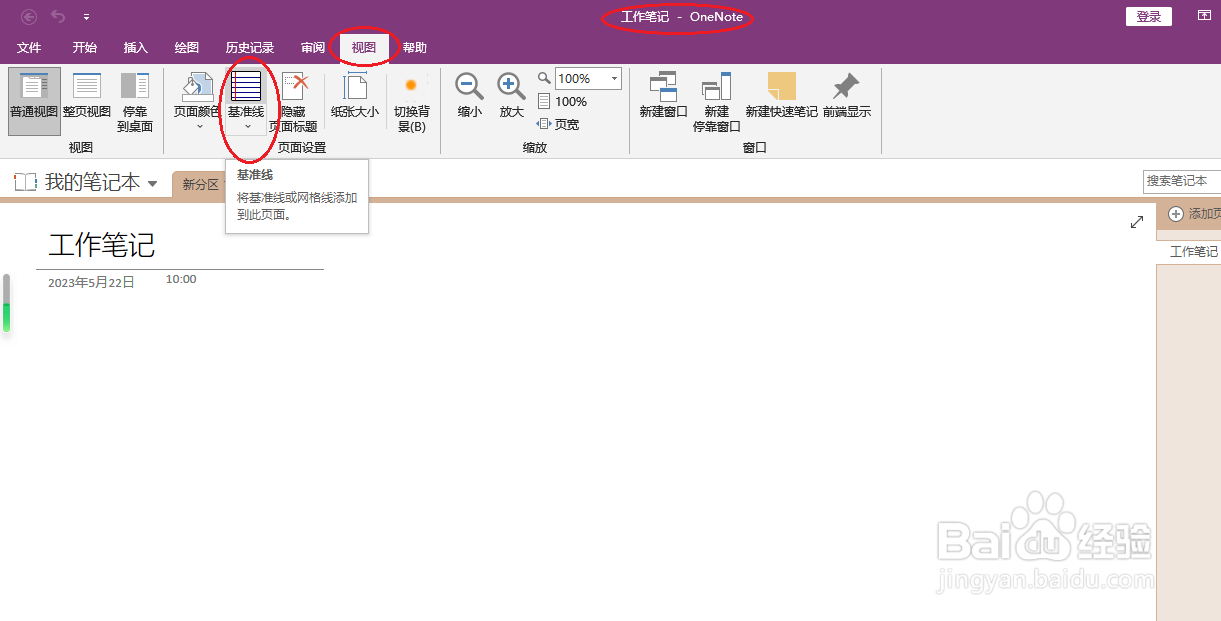Select the 工作笔记 page in page list
This screenshot has width=1221, height=621.
coord(1189,252)
